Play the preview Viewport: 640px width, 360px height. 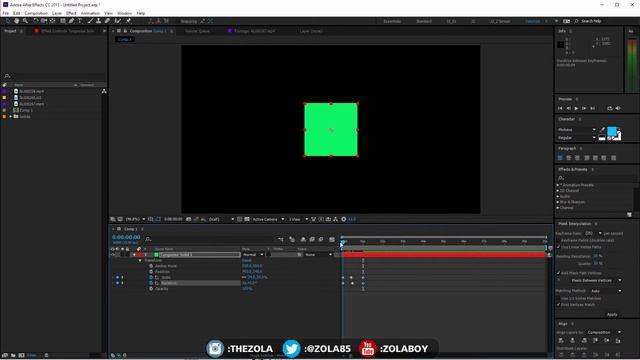576,108
